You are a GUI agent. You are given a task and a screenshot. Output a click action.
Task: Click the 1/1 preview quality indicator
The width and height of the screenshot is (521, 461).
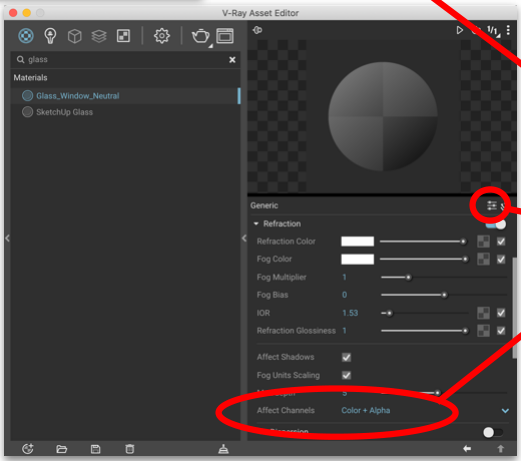493,31
